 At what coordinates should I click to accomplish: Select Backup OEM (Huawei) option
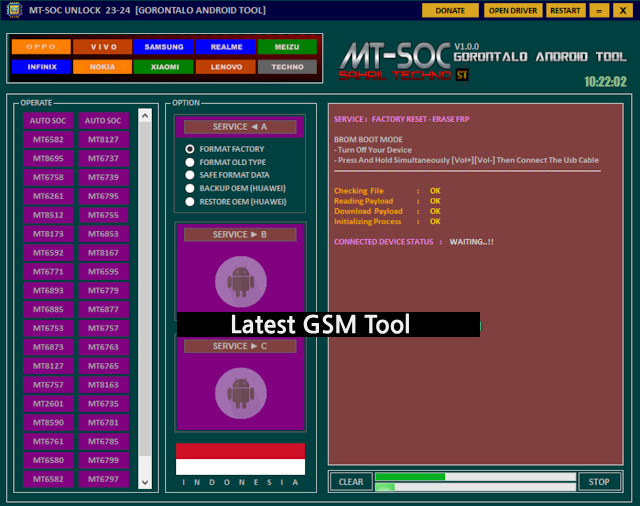tap(190, 188)
